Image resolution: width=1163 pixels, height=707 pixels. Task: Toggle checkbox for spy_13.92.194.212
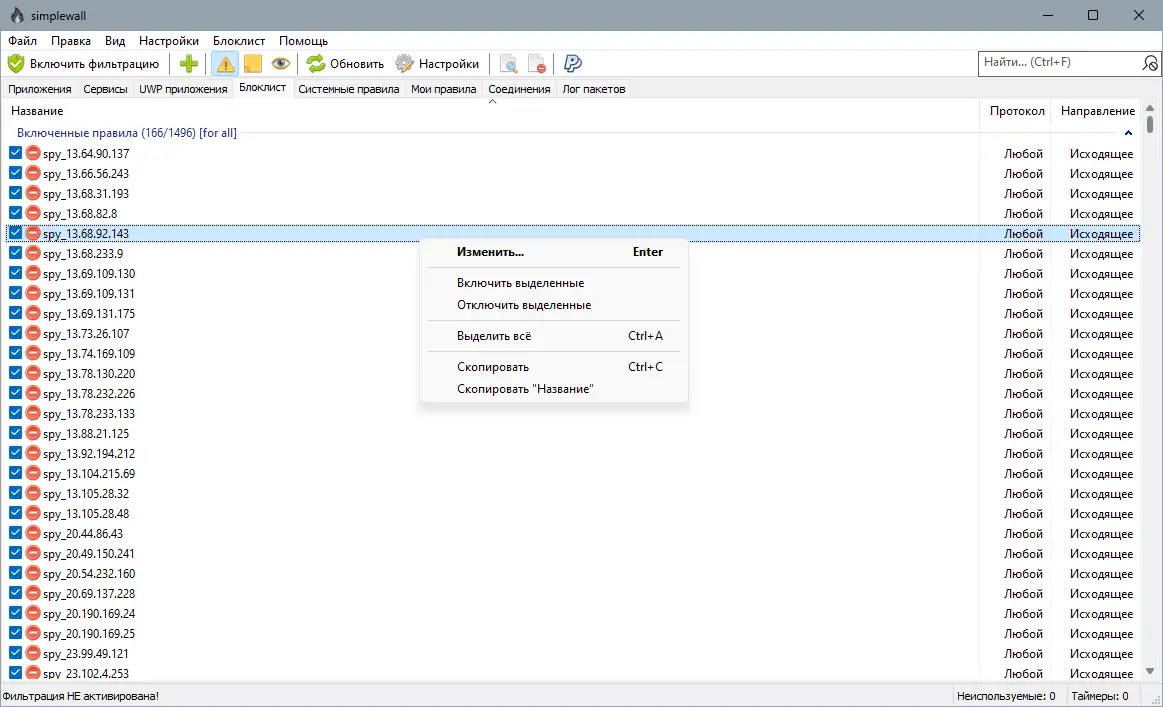(x=15, y=453)
